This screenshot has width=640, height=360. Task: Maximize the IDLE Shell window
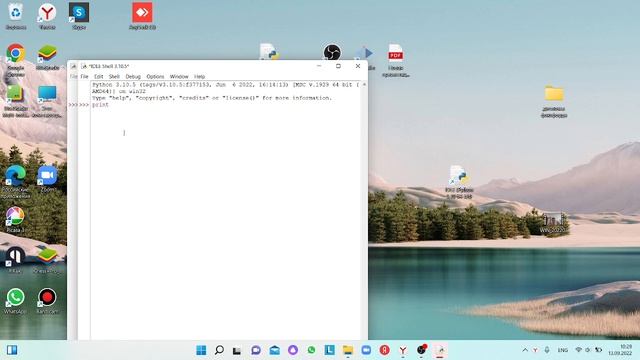[338, 66]
